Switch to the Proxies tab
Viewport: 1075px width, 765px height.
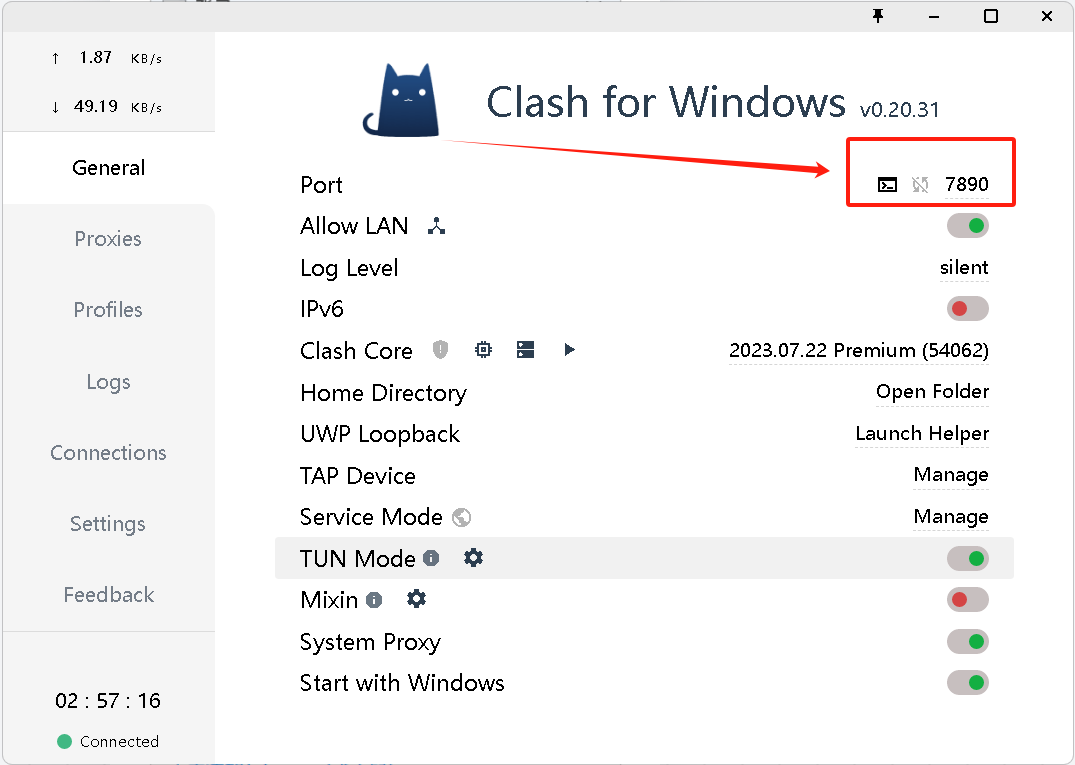coord(108,239)
